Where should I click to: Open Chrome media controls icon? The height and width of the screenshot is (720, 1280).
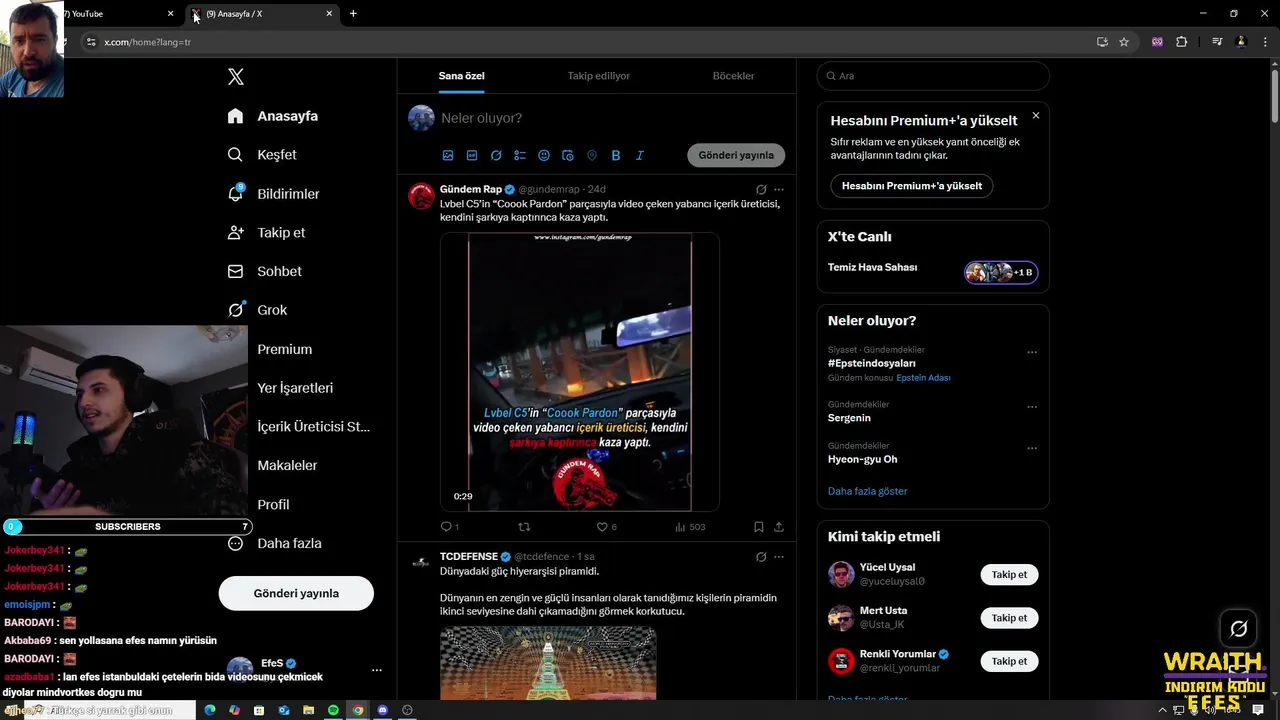1217,42
